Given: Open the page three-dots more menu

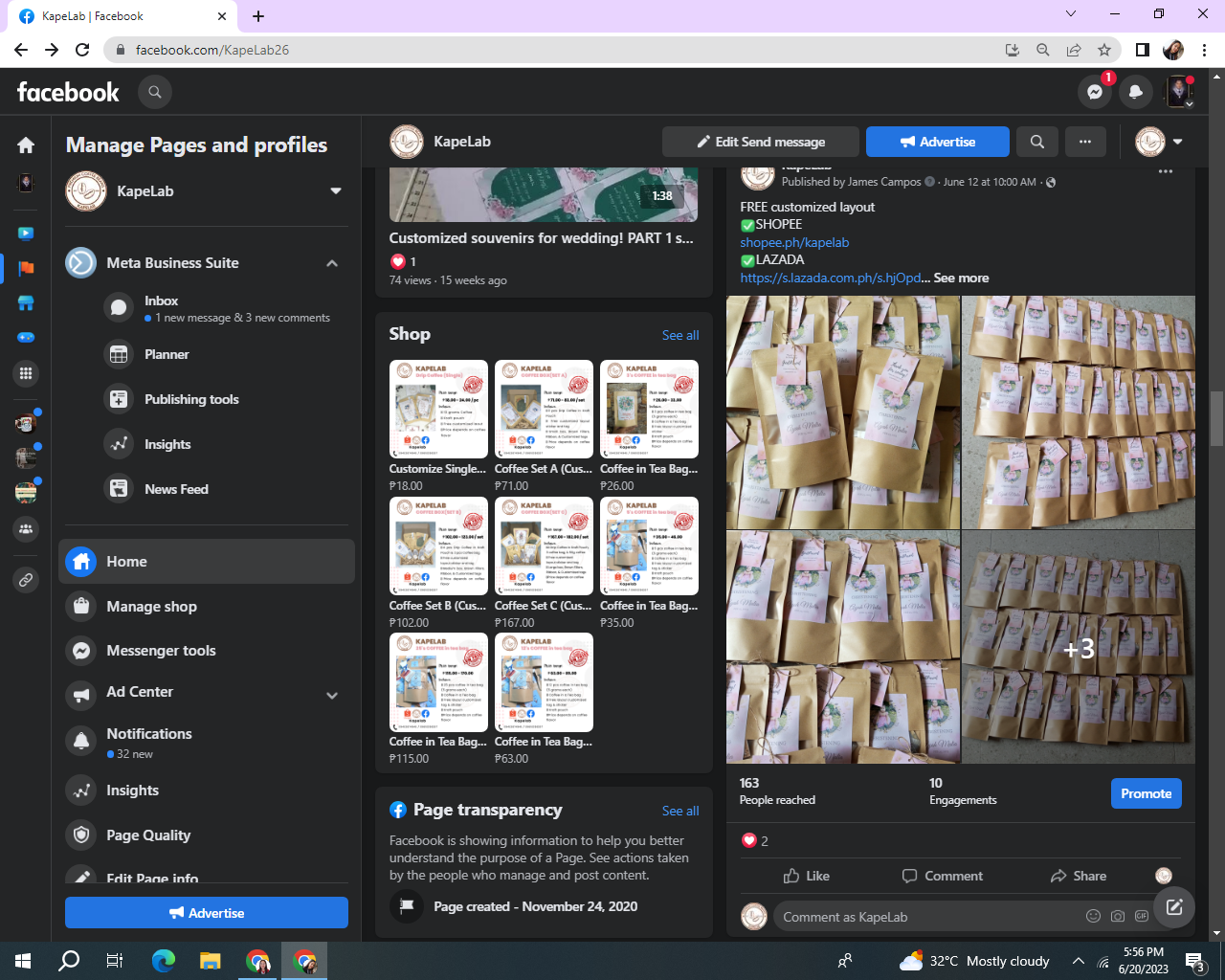Looking at the screenshot, I should [x=1085, y=142].
